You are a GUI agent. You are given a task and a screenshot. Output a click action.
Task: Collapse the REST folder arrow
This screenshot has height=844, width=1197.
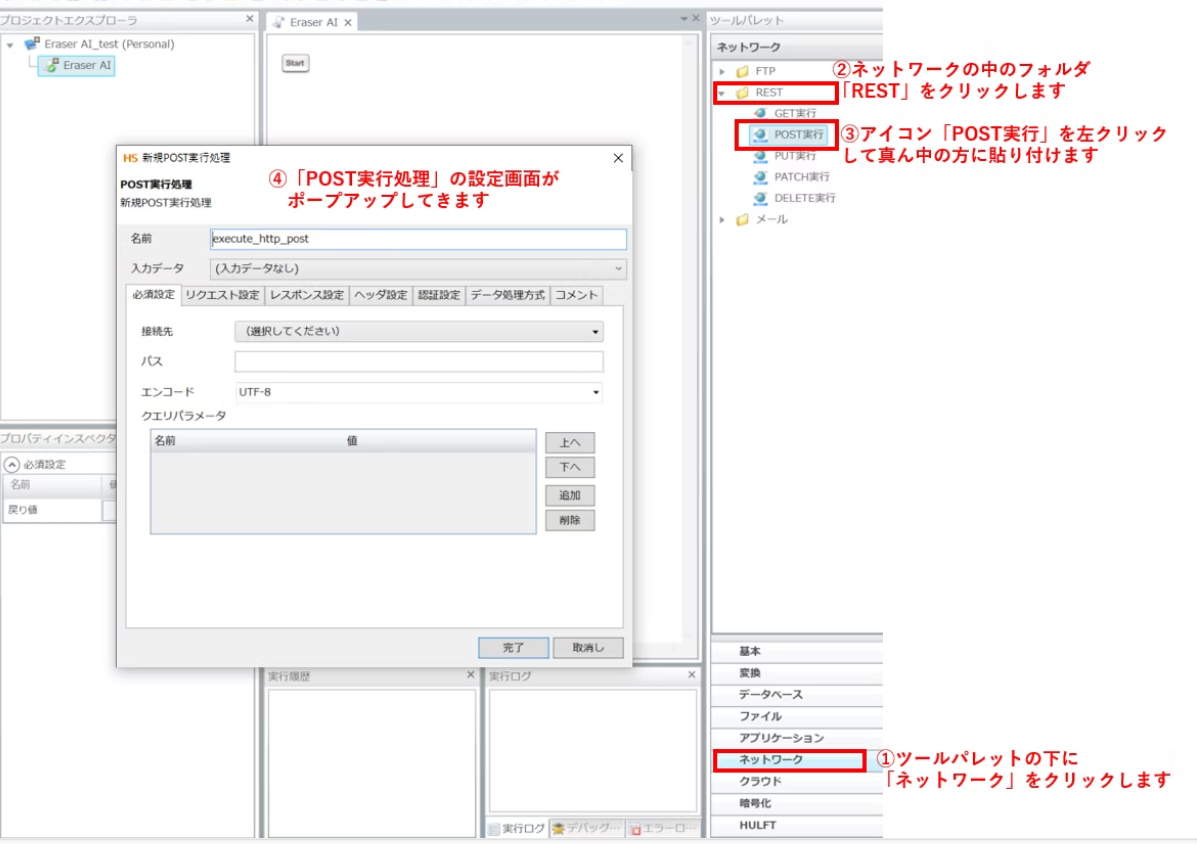point(722,93)
